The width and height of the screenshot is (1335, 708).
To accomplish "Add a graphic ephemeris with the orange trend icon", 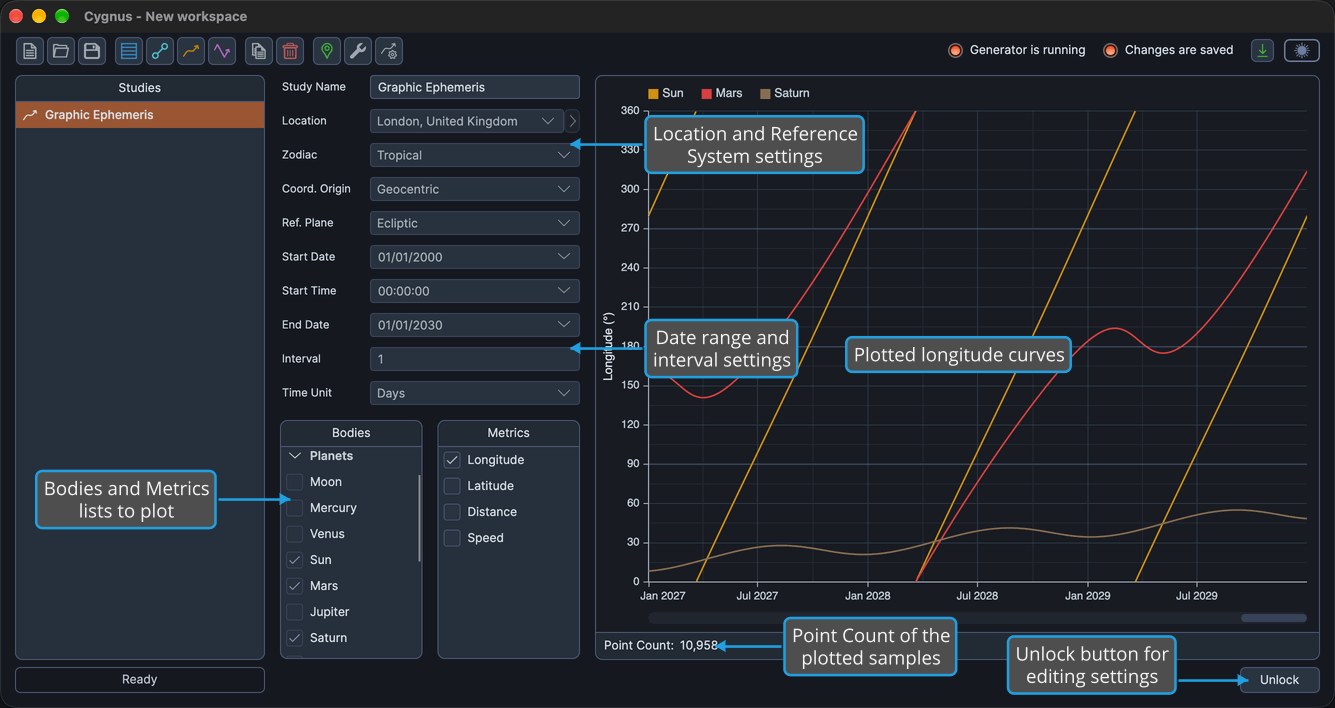I will coord(191,51).
